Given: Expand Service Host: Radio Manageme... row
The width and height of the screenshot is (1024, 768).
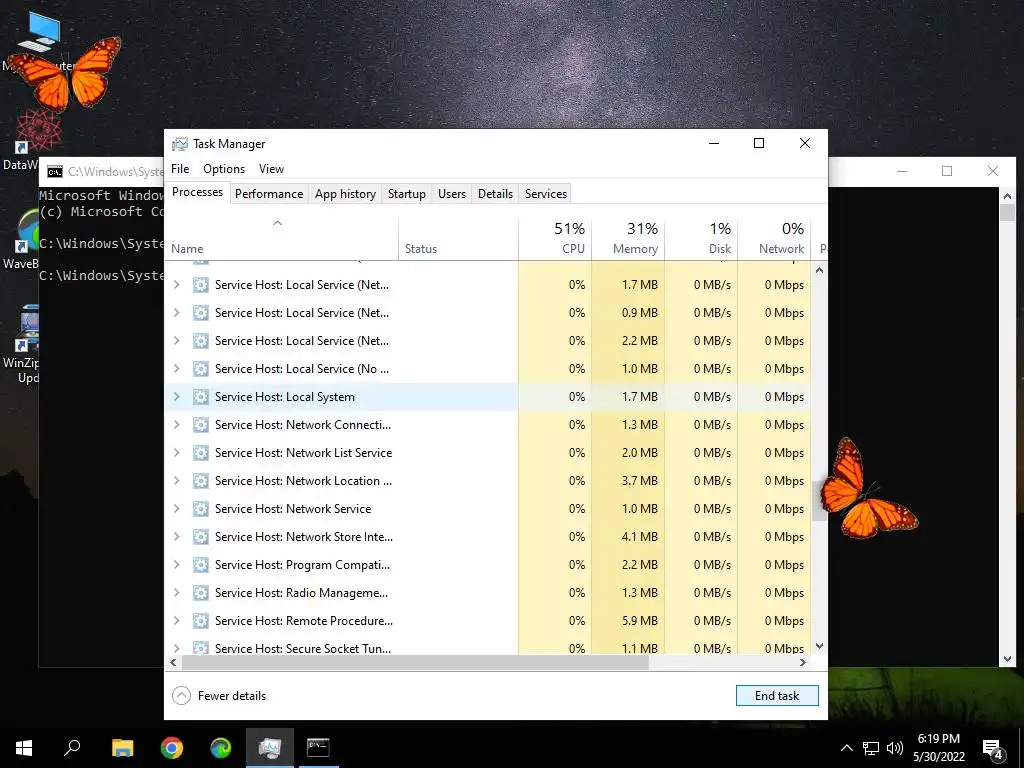Looking at the screenshot, I should [176, 593].
